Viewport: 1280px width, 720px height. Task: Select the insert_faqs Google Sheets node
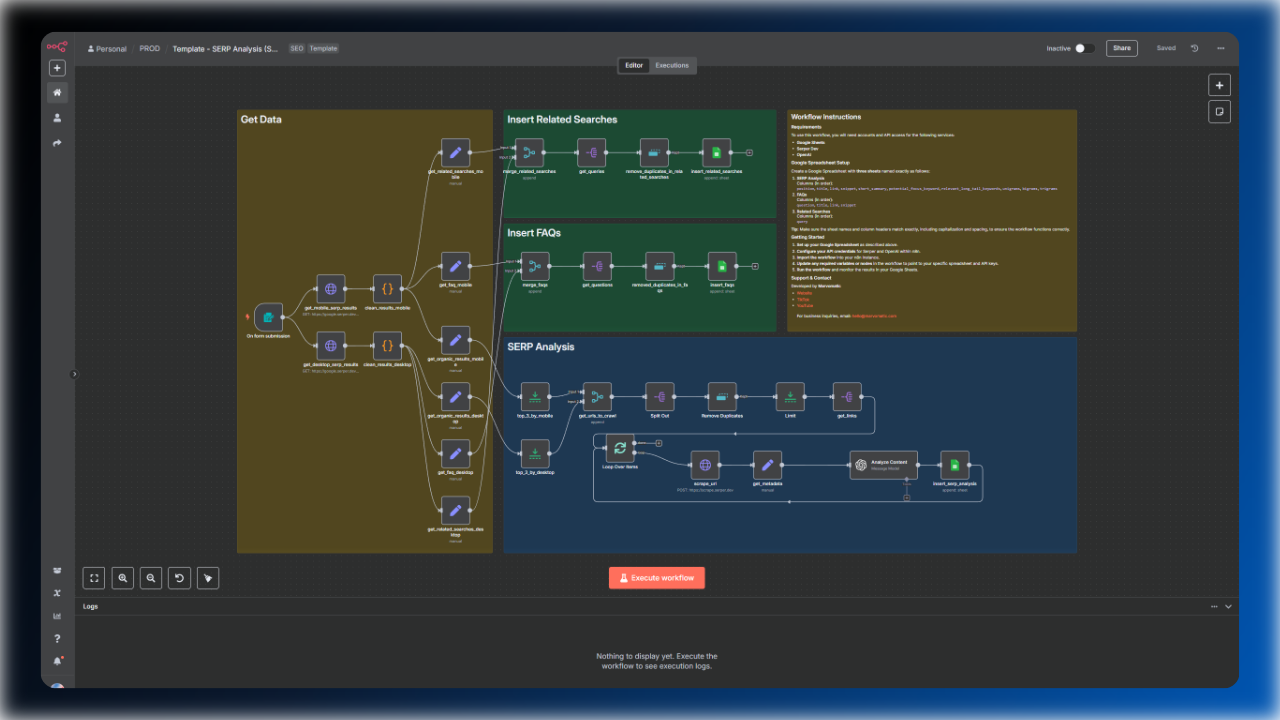coord(722,266)
